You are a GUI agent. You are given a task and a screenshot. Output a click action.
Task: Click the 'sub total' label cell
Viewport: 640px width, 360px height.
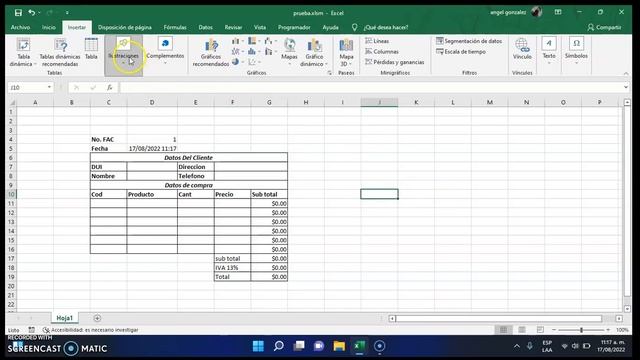coord(232,258)
